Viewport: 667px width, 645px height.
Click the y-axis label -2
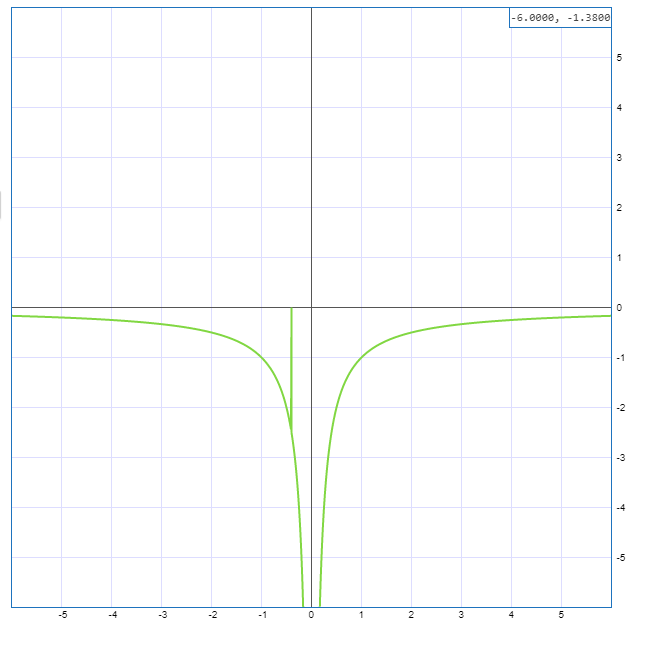(622, 408)
